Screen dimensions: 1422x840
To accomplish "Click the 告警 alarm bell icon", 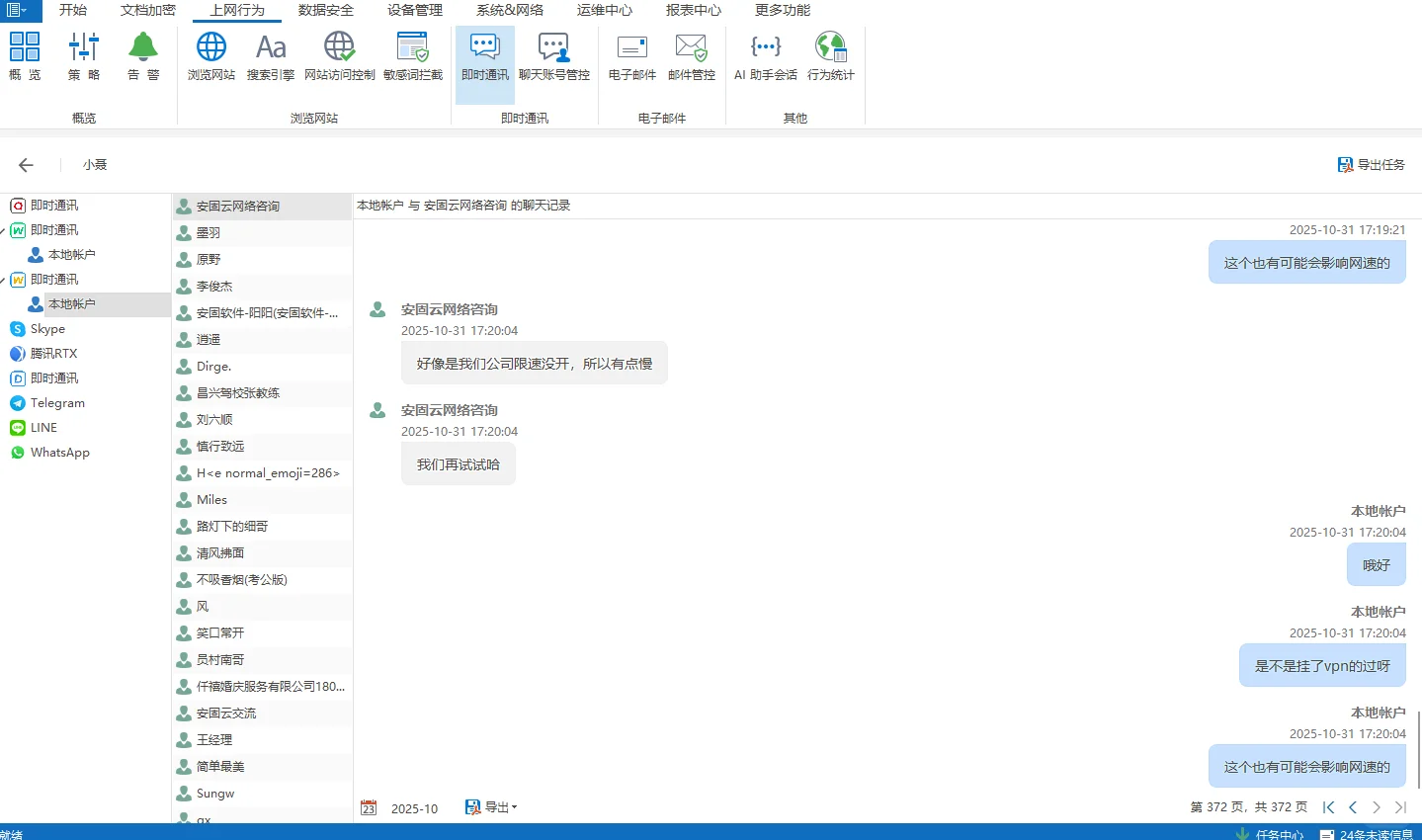I will [143, 56].
